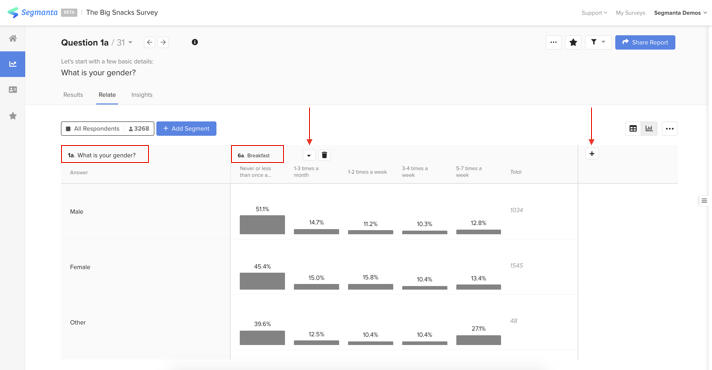Click the Female 15.8% value
Image resolution: width=712 pixels, height=370 pixels.
[371, 277]
